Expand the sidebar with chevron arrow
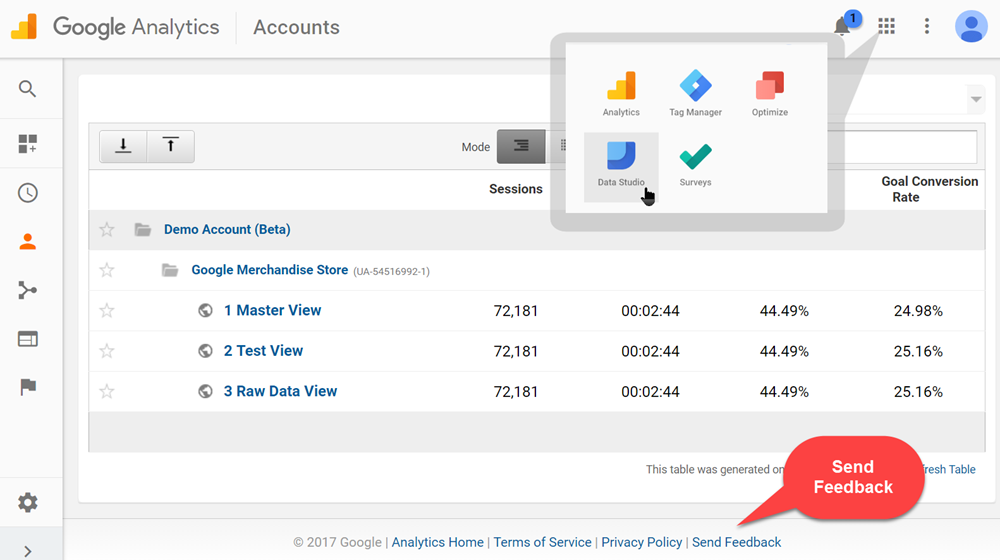This screenshot has height=560, width=1000. point(27,551)
